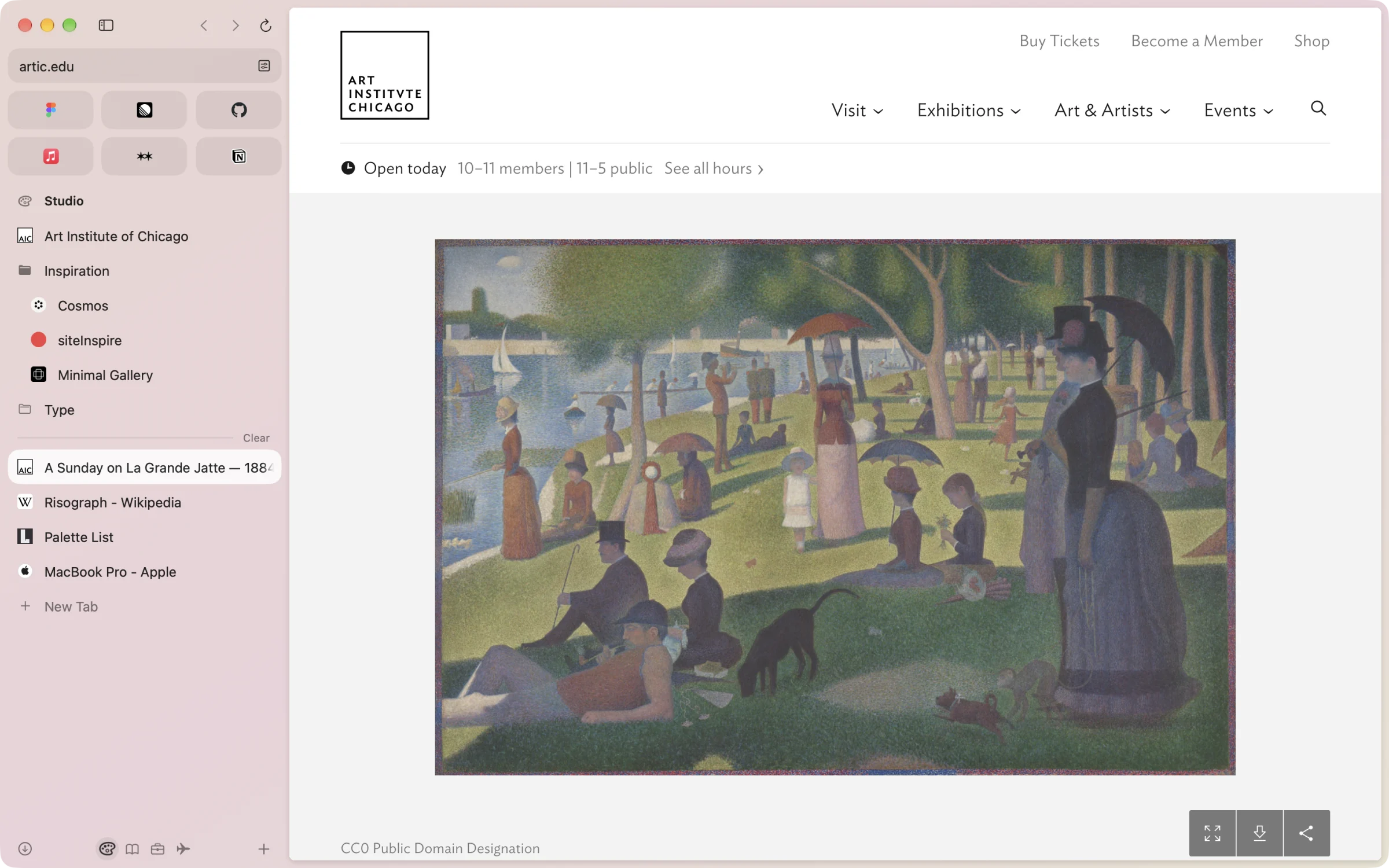Collapse the Inspiration folder
1389x868 pixels.
(144, 271)
